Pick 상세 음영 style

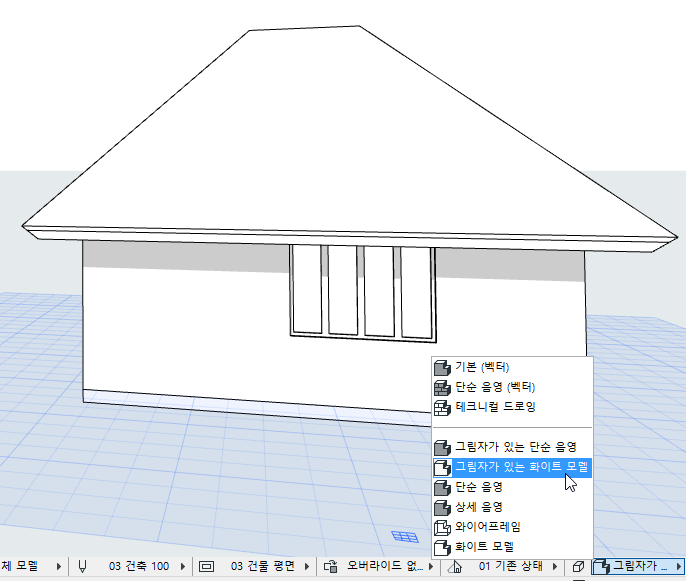point(512,508)
